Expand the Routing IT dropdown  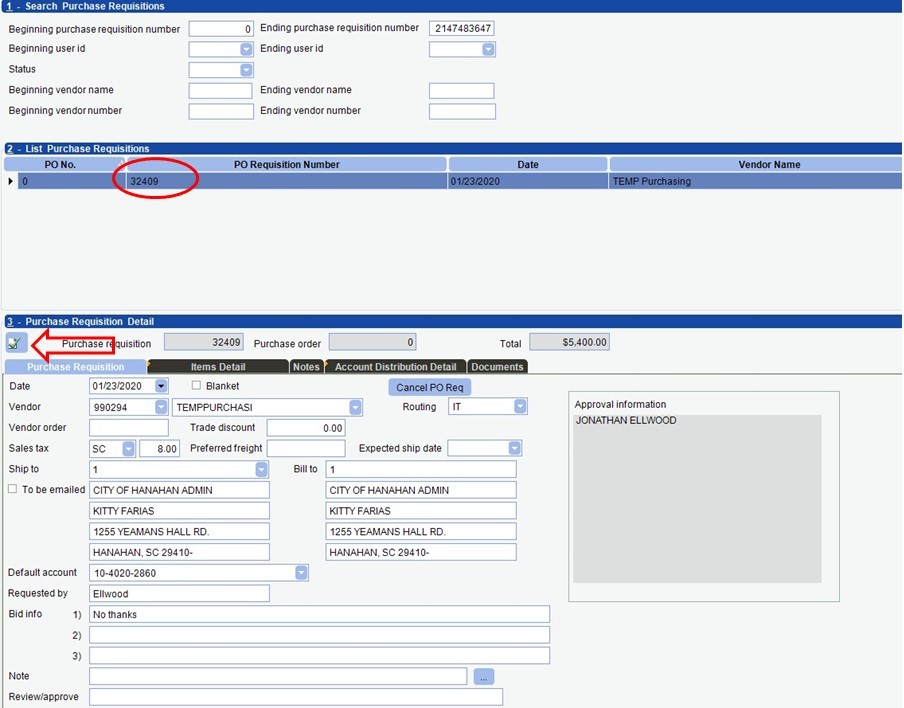tap(520, 406)
